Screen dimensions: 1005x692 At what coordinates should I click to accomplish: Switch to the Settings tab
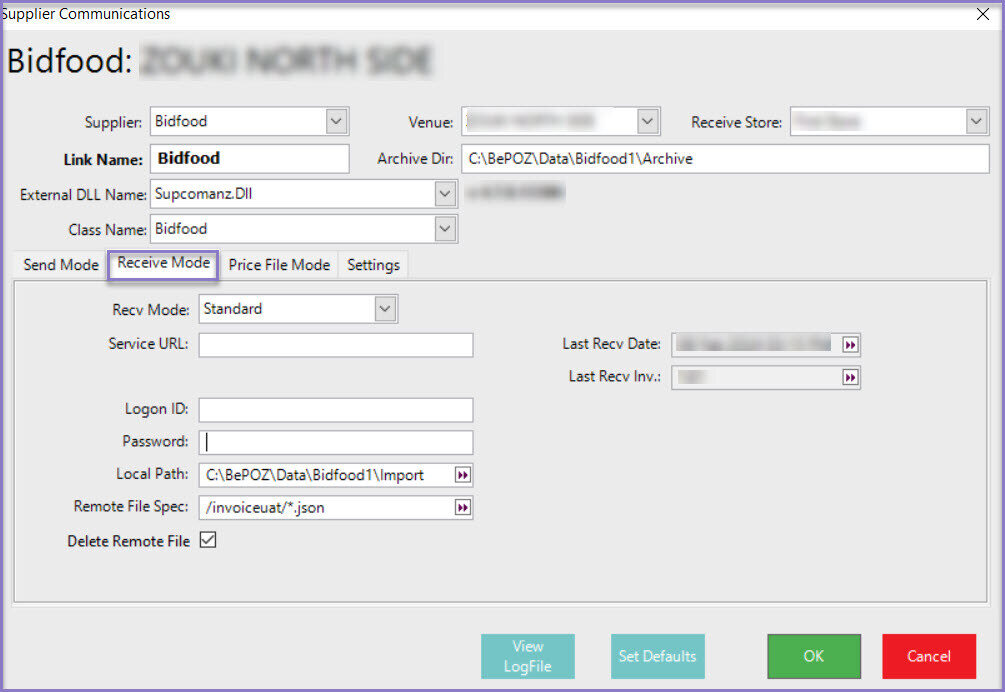click(x=373, y=265)
